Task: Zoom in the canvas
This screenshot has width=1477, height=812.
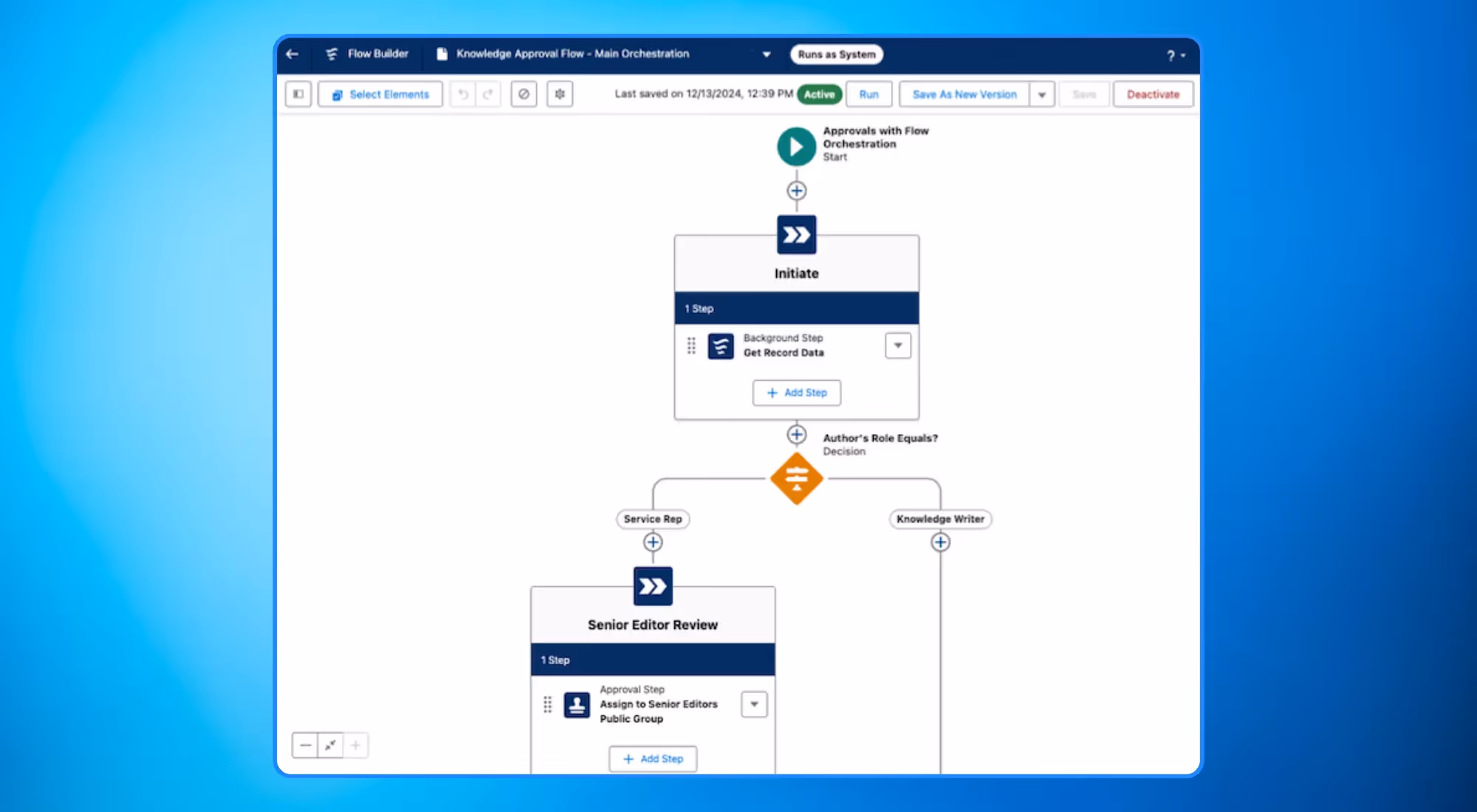Action: click(355, 746)
